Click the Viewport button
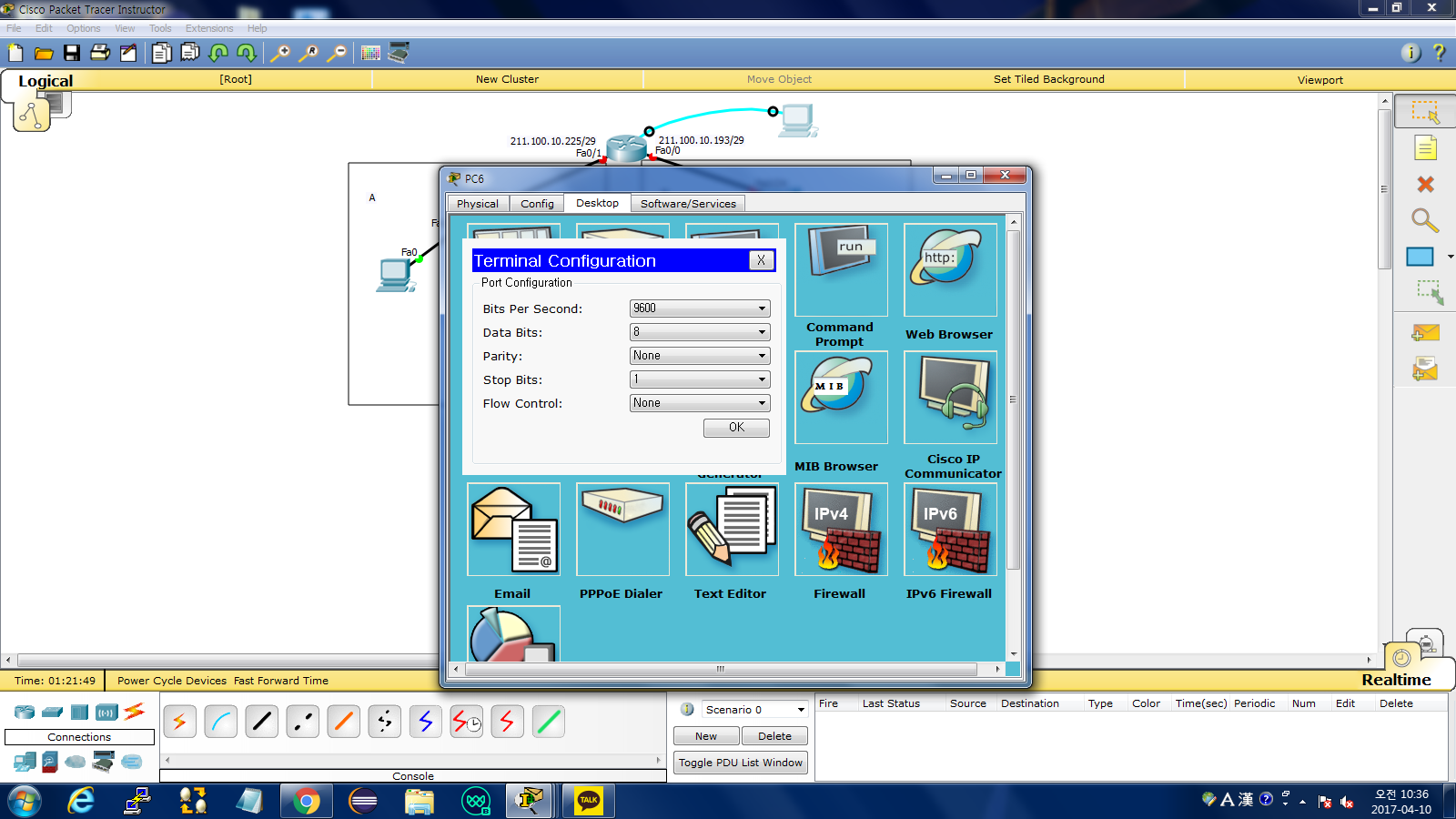This screenshot has height=819, width=1456. (1320, 80)
